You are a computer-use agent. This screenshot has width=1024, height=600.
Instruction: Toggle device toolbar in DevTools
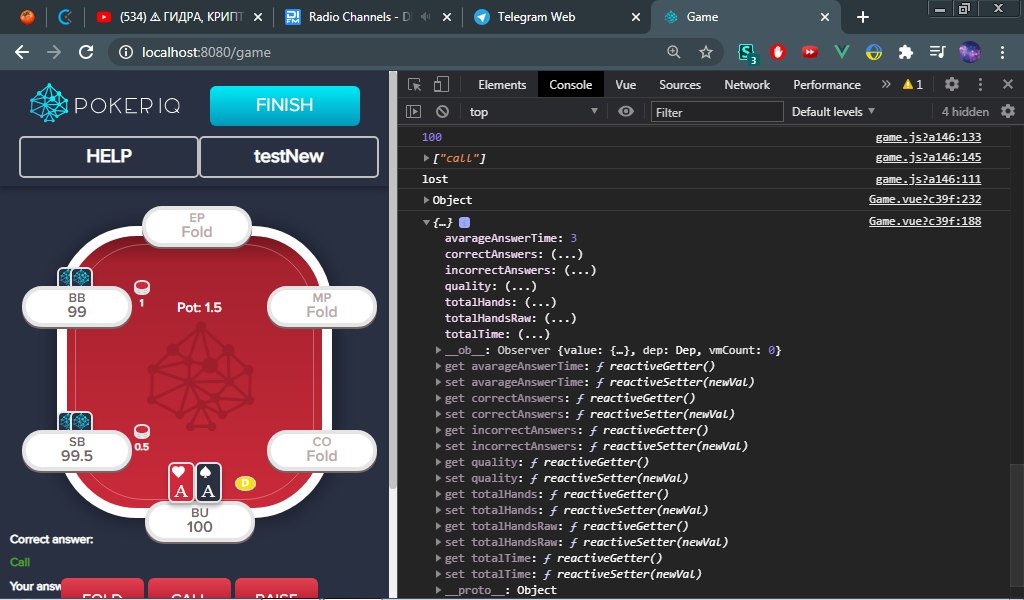point(441,84)
